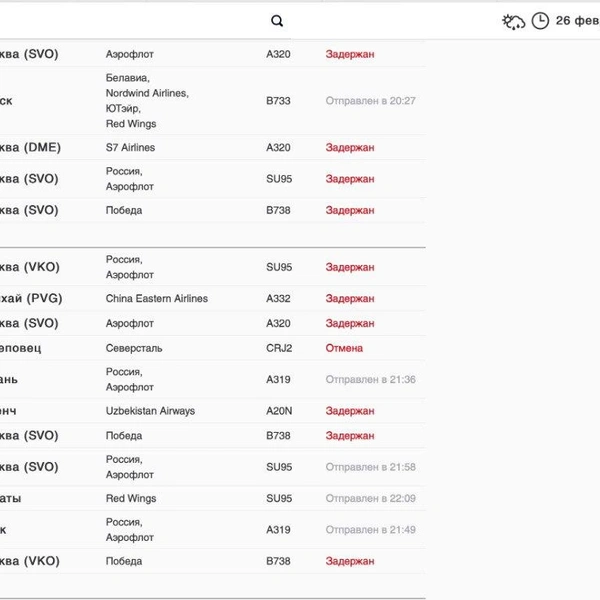Click the Отправлен в 20:27 status
The height and width of the screenshot is (600, 600).
(x=370, y=101)
